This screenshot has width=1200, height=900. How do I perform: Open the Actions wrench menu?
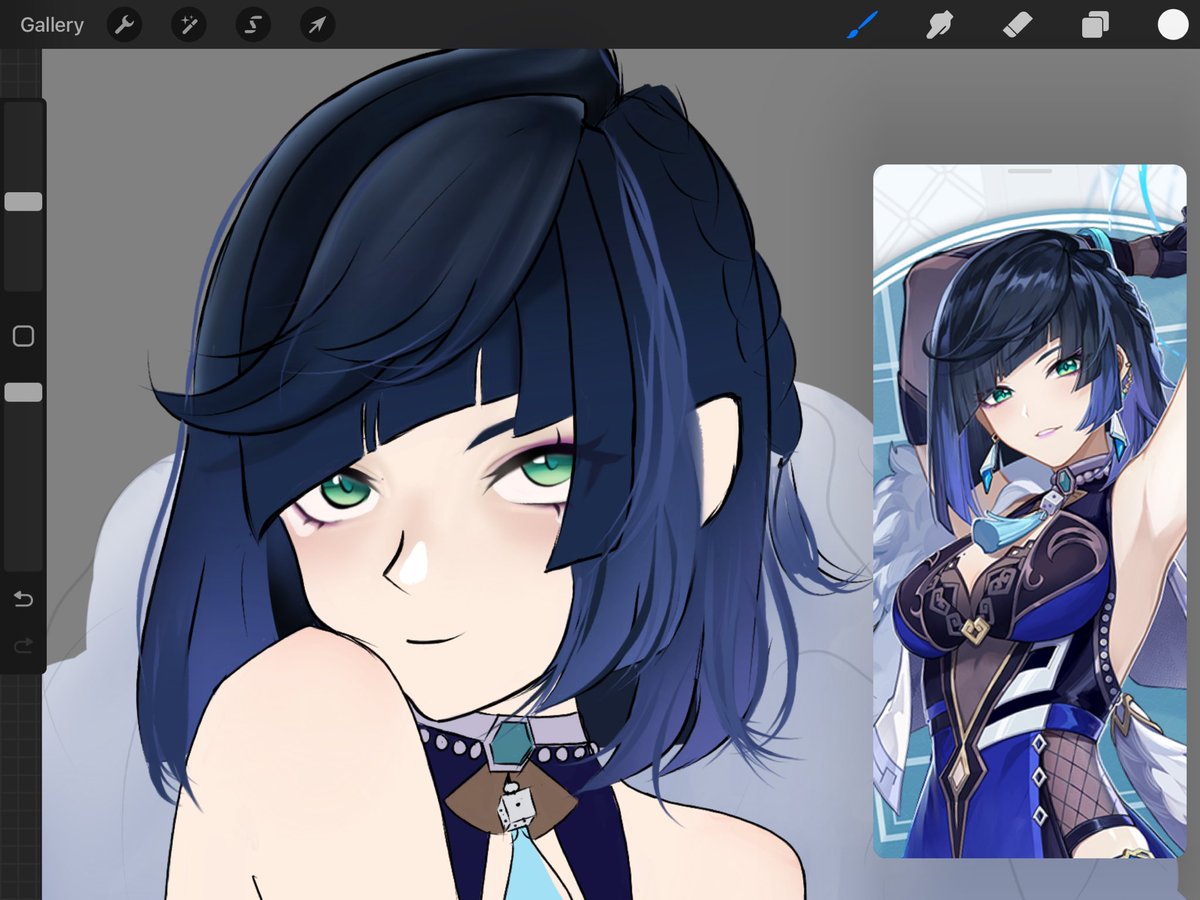[124, 25]
